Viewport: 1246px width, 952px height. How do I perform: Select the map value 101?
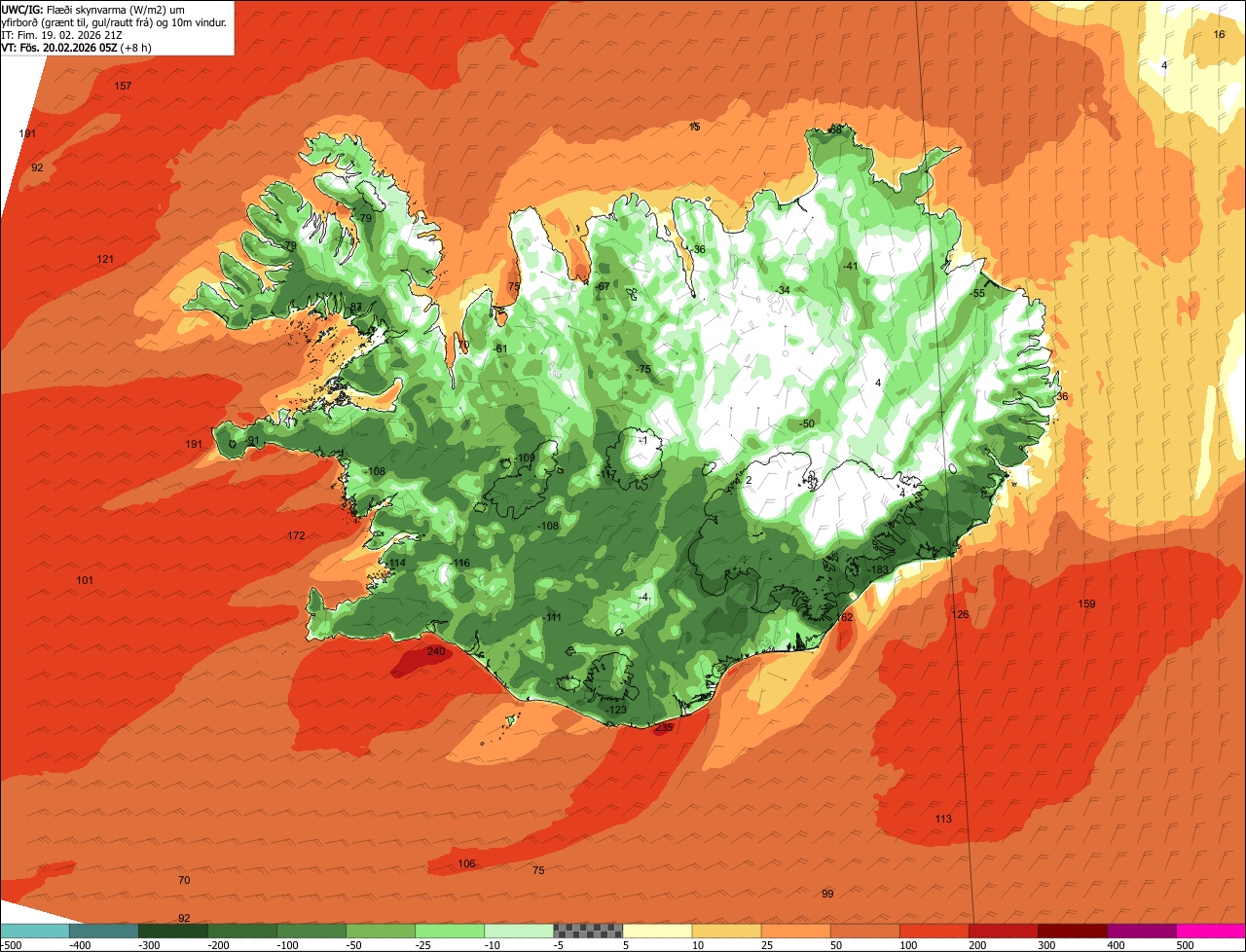[85, 581]
